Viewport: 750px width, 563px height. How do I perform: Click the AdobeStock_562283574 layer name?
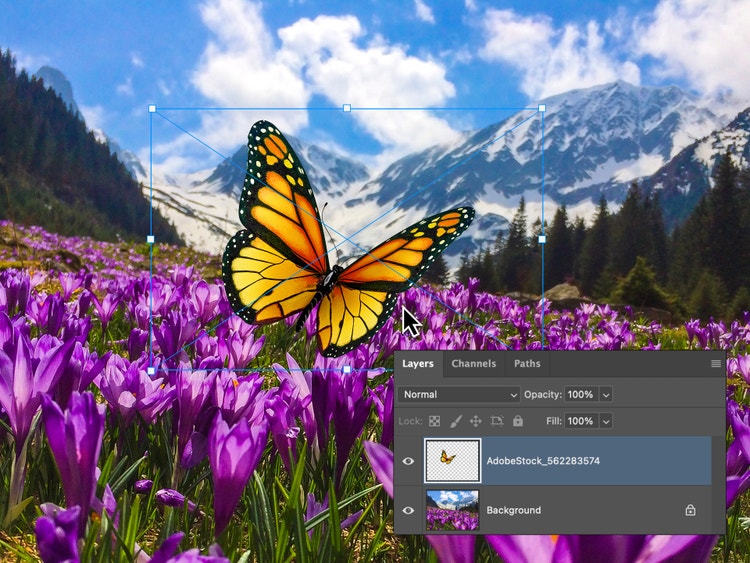pyautogui.click(x=543, y=461)
